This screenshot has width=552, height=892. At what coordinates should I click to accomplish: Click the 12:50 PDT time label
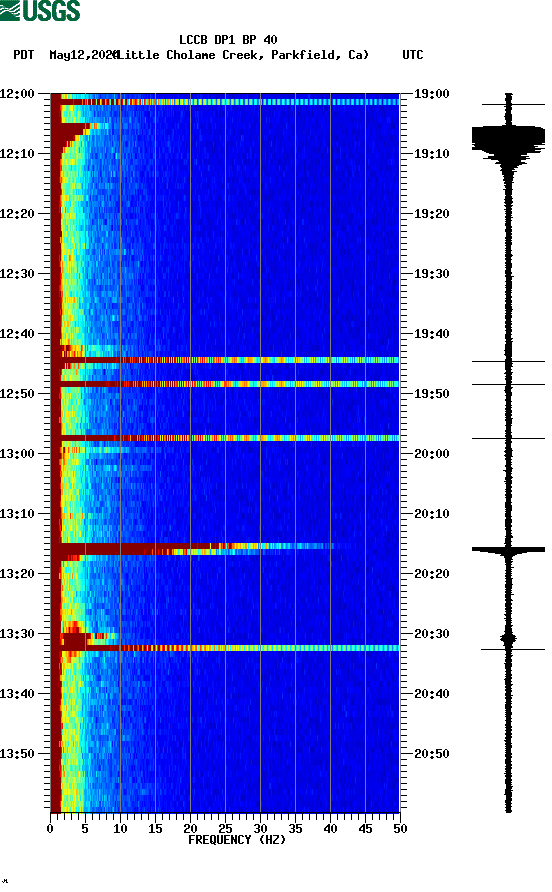click(x=17, y=394)
